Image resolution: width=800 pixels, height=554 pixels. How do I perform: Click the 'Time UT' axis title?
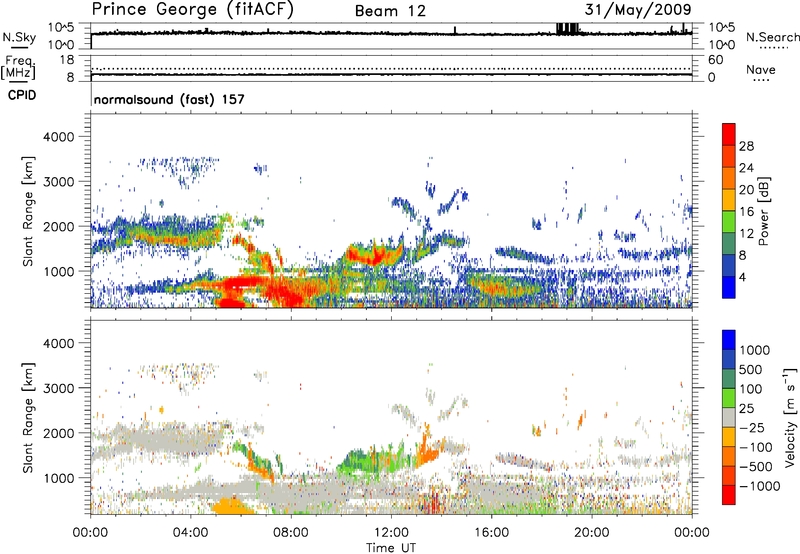point(391,548)
